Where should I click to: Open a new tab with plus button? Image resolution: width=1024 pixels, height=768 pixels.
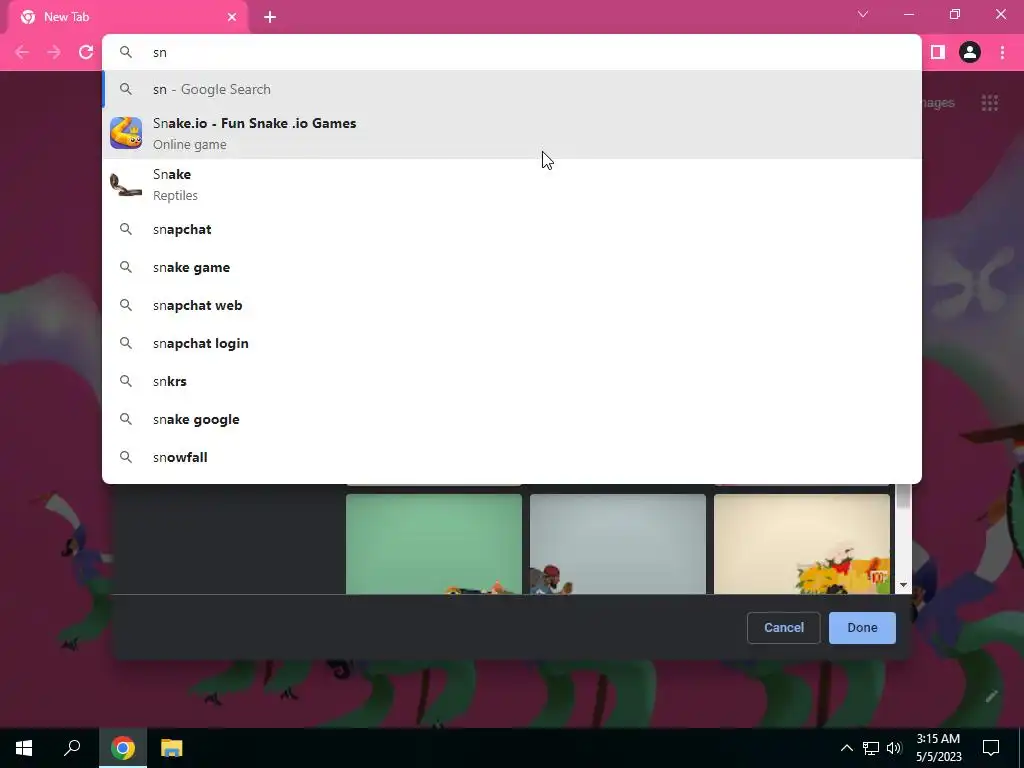point(270,17)
